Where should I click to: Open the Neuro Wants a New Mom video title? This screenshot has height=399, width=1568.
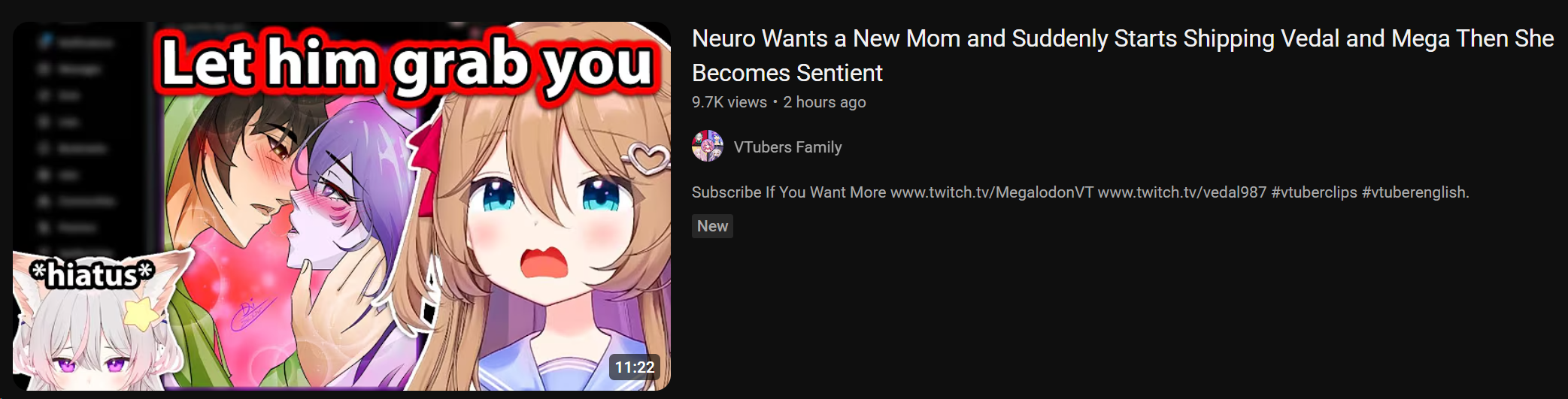point(1123,56)
